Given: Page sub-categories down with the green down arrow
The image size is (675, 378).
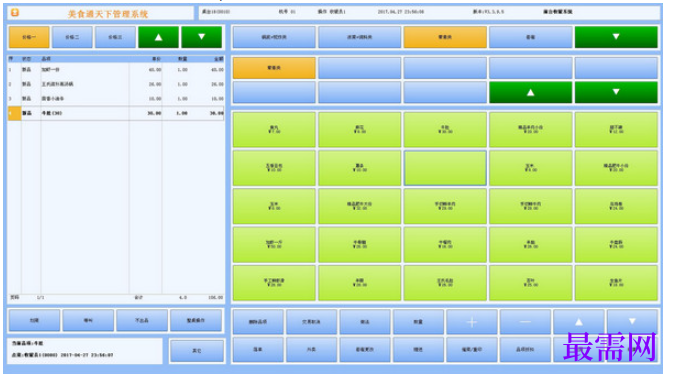Looking at the screenshot, I should pos(616,92).
